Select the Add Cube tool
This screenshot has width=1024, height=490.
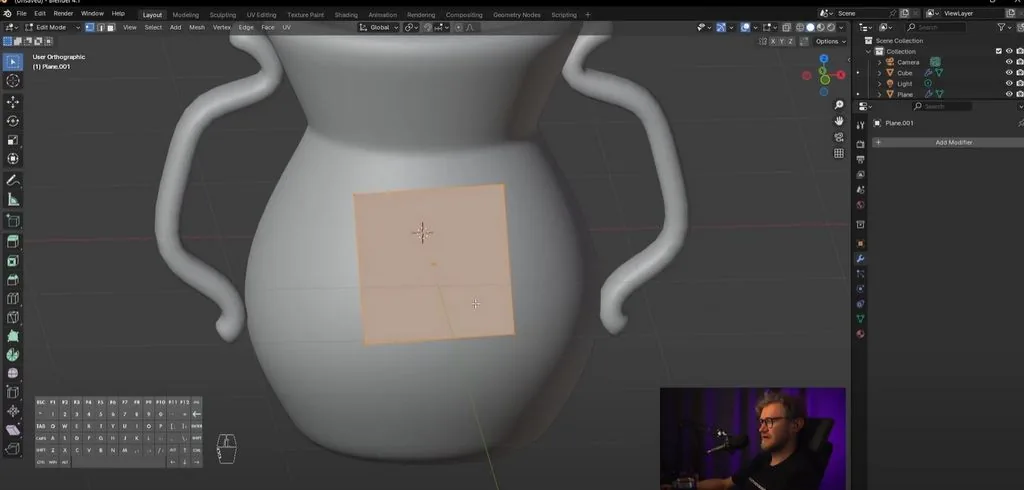(13, 221)
